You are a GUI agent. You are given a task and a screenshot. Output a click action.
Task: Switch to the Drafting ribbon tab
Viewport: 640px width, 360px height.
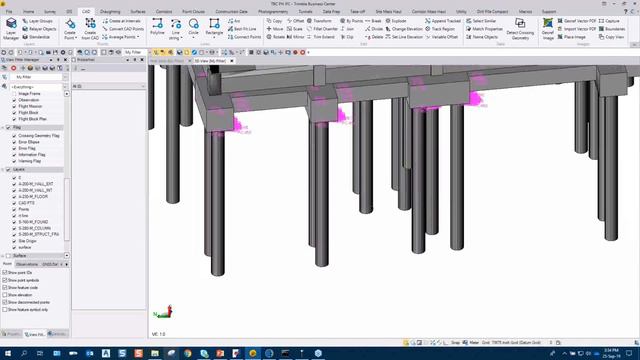point(110,11)
